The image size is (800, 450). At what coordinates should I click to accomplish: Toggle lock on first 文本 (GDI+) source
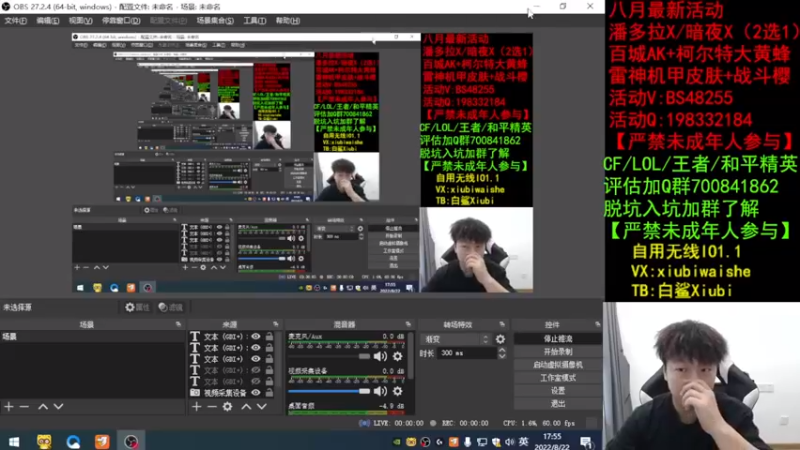(269, 337)
